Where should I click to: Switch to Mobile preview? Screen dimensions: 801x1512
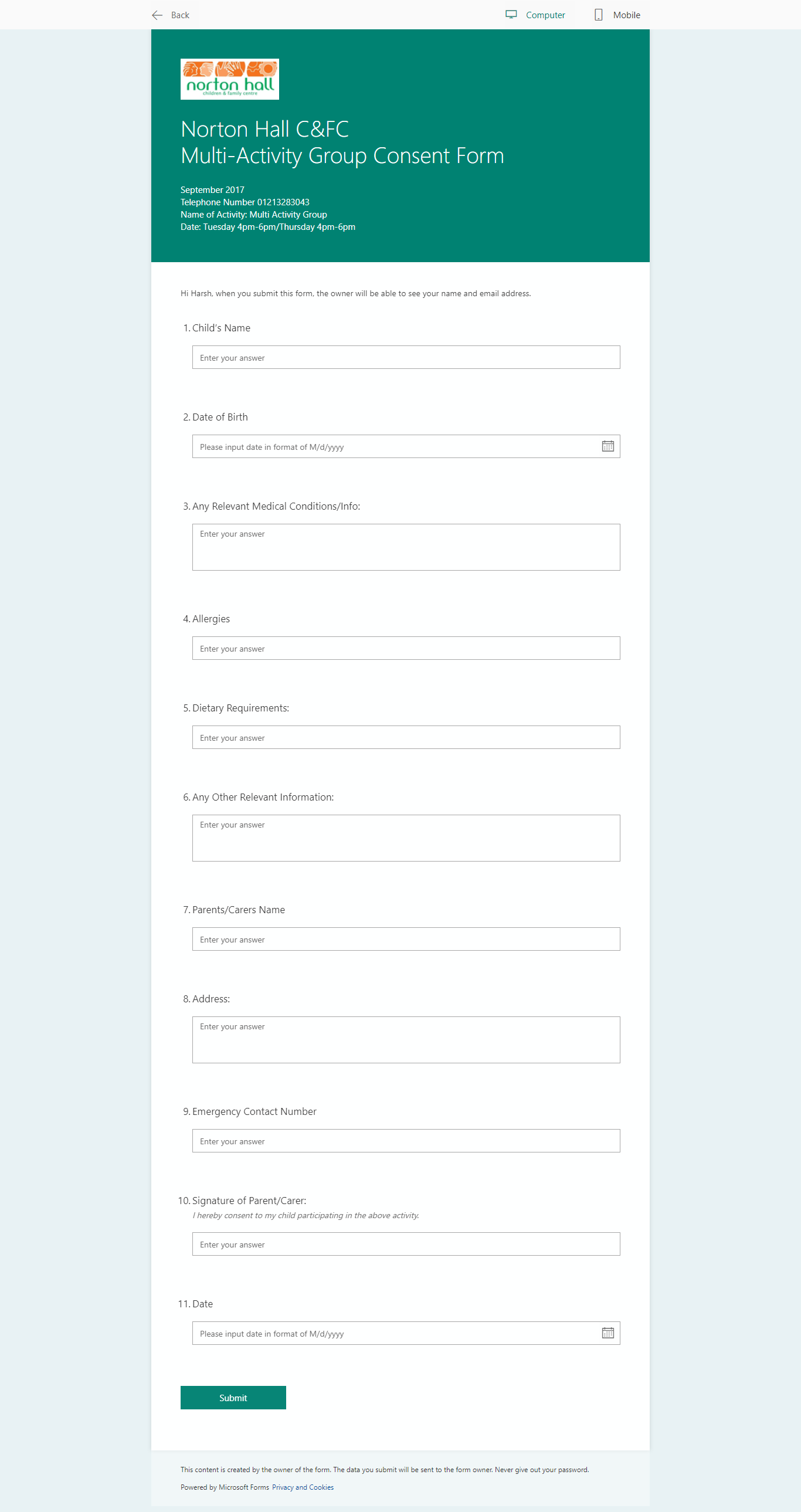(617, 15)
